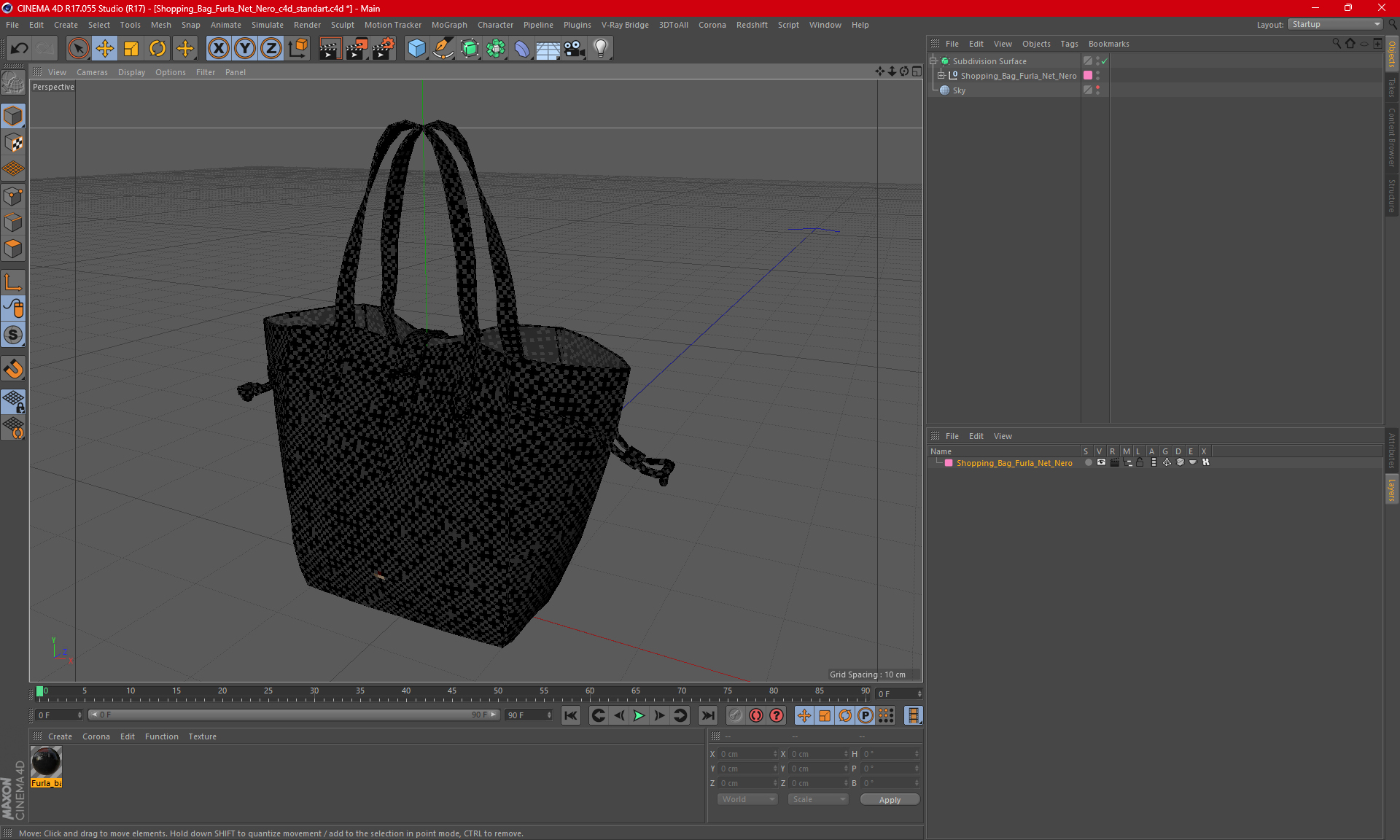
Task: Toggle layer visibility eye icon in Layers
Action: coord(1101,462)
